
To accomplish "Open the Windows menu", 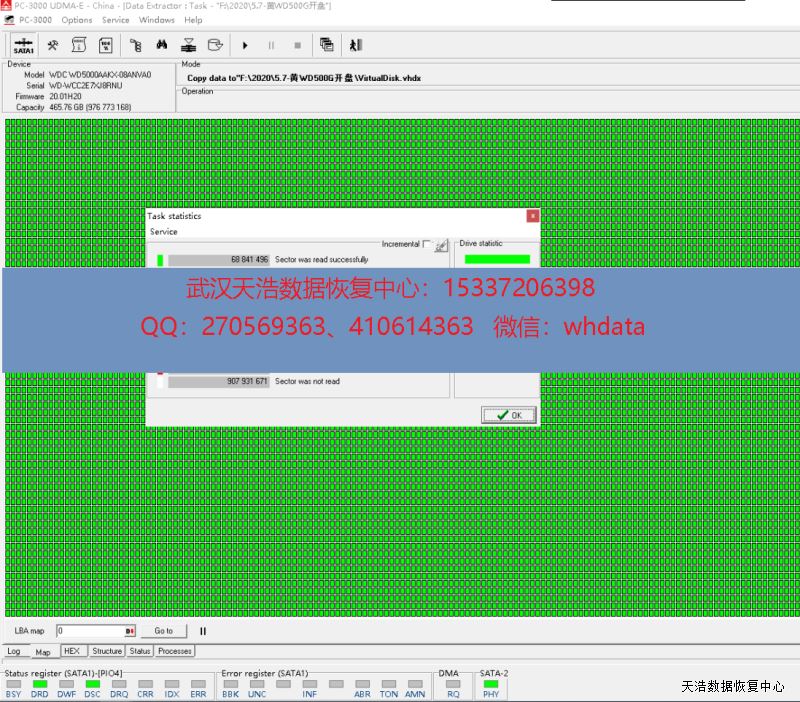I will tap(157, 20).
